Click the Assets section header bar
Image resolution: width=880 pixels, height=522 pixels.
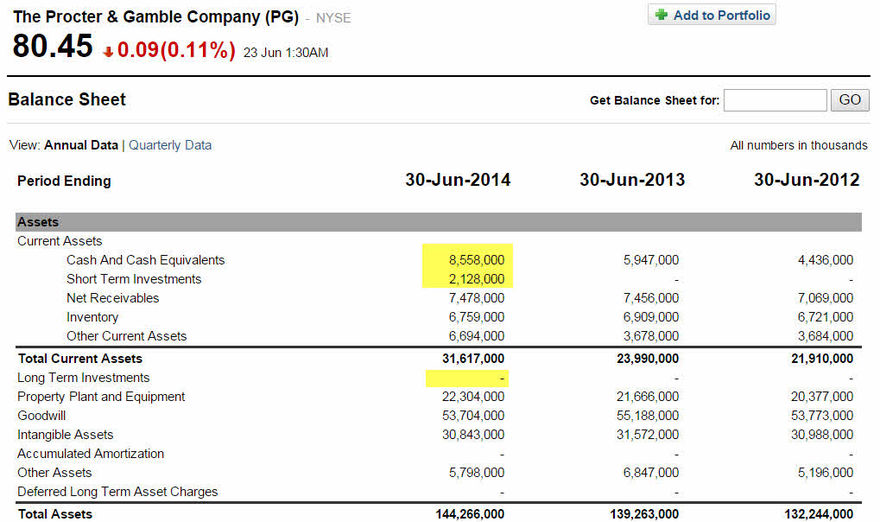(438, 222)
